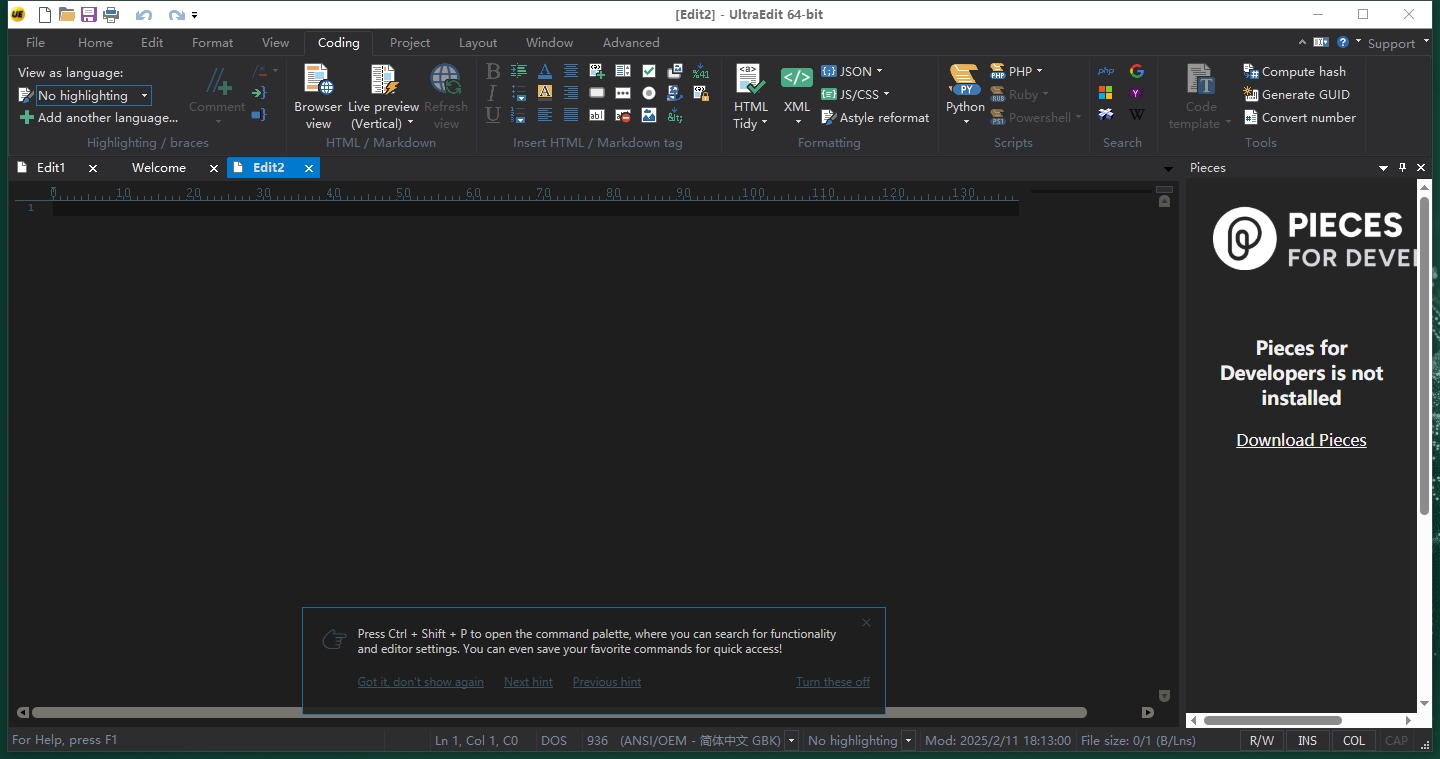Insert anchor link tag icon
The width and height of the screenshot is (1440, 759).
point(675,93)
